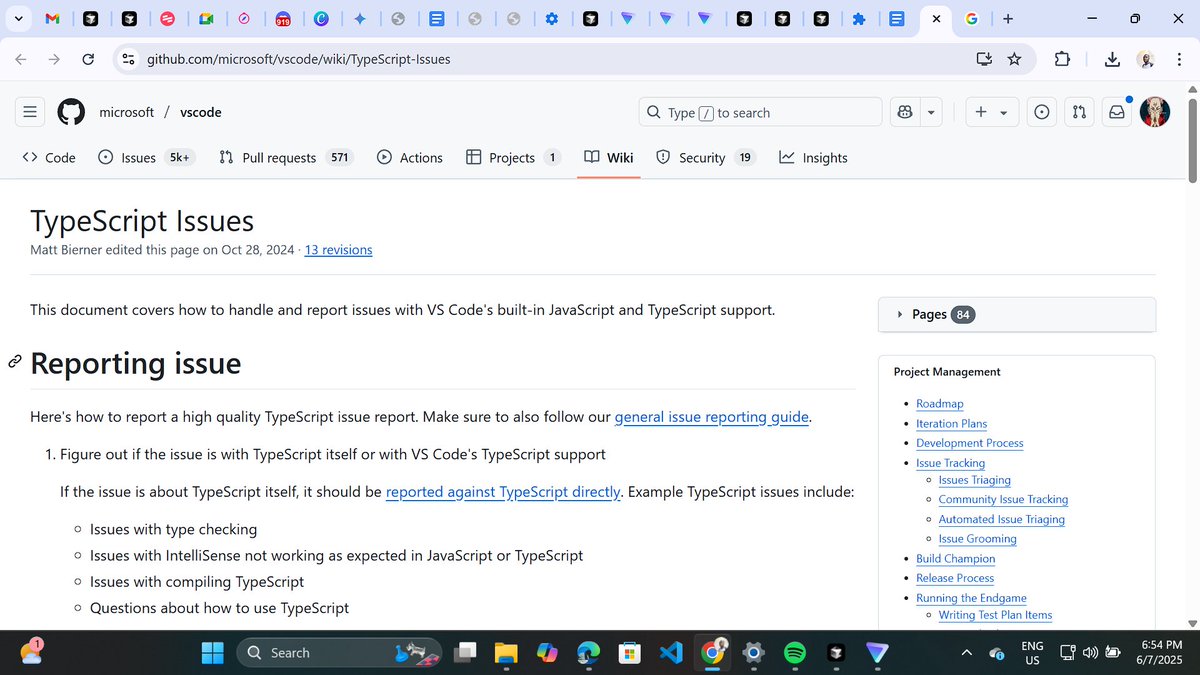1200x675 pixels.
Task: Switch to the Gmail tab
Action: pos(54,18)
